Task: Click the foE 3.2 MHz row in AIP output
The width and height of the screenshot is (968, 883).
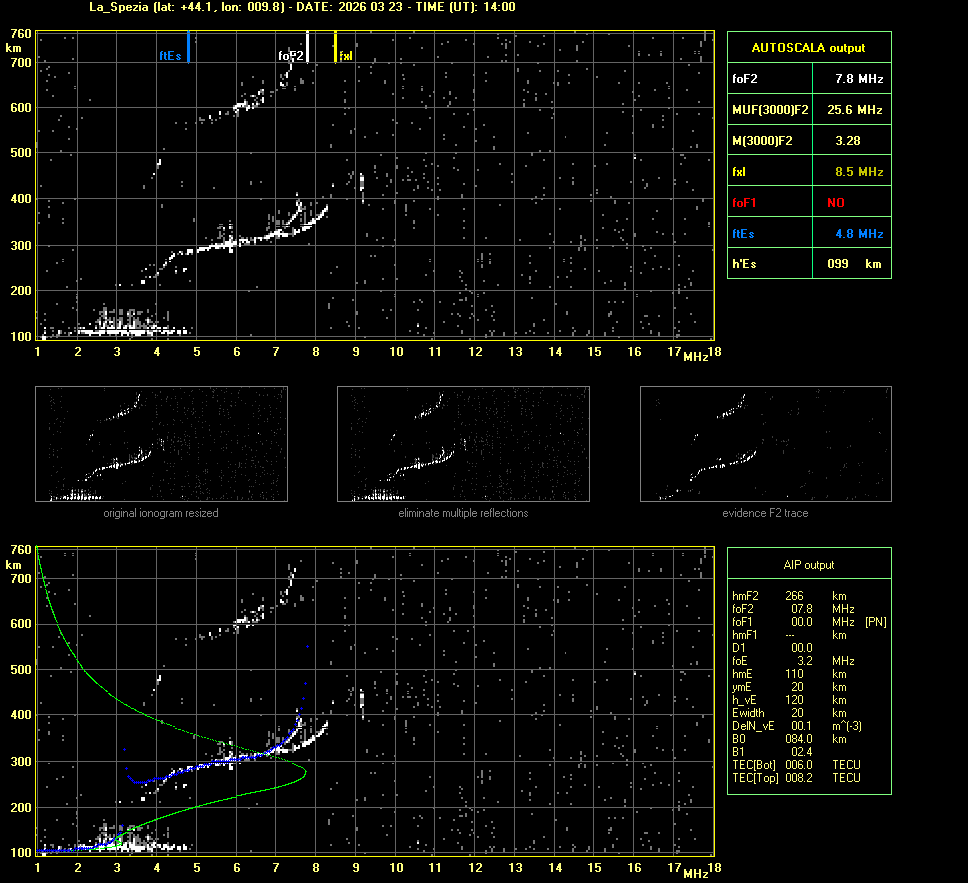Action: tap(790, 661)
